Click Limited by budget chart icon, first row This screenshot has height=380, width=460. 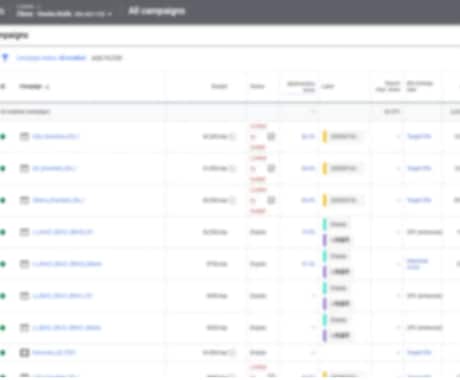click(x=271, y=136)
